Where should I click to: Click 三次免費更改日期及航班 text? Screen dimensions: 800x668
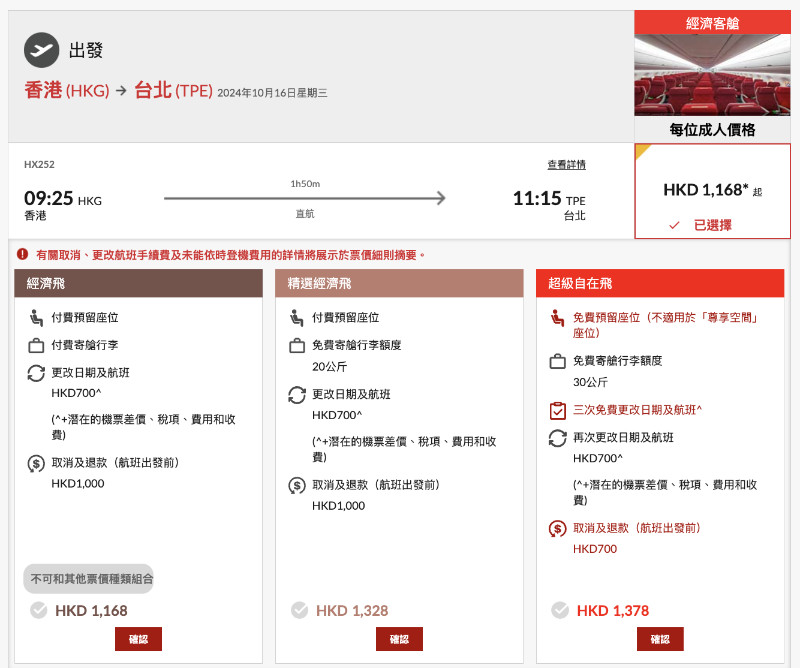click(x=637, y=410)
